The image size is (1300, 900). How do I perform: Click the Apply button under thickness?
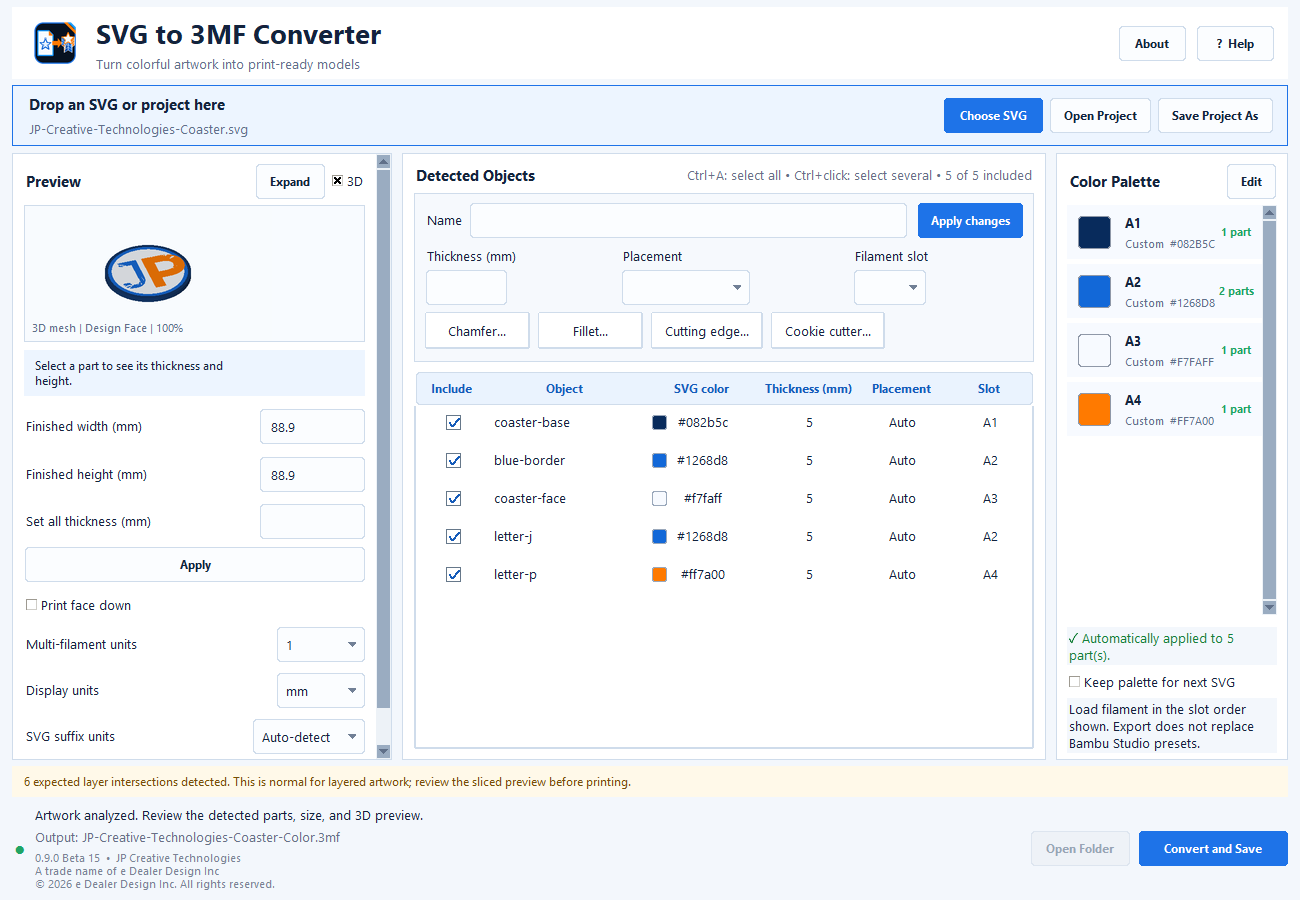pos(195,565)
